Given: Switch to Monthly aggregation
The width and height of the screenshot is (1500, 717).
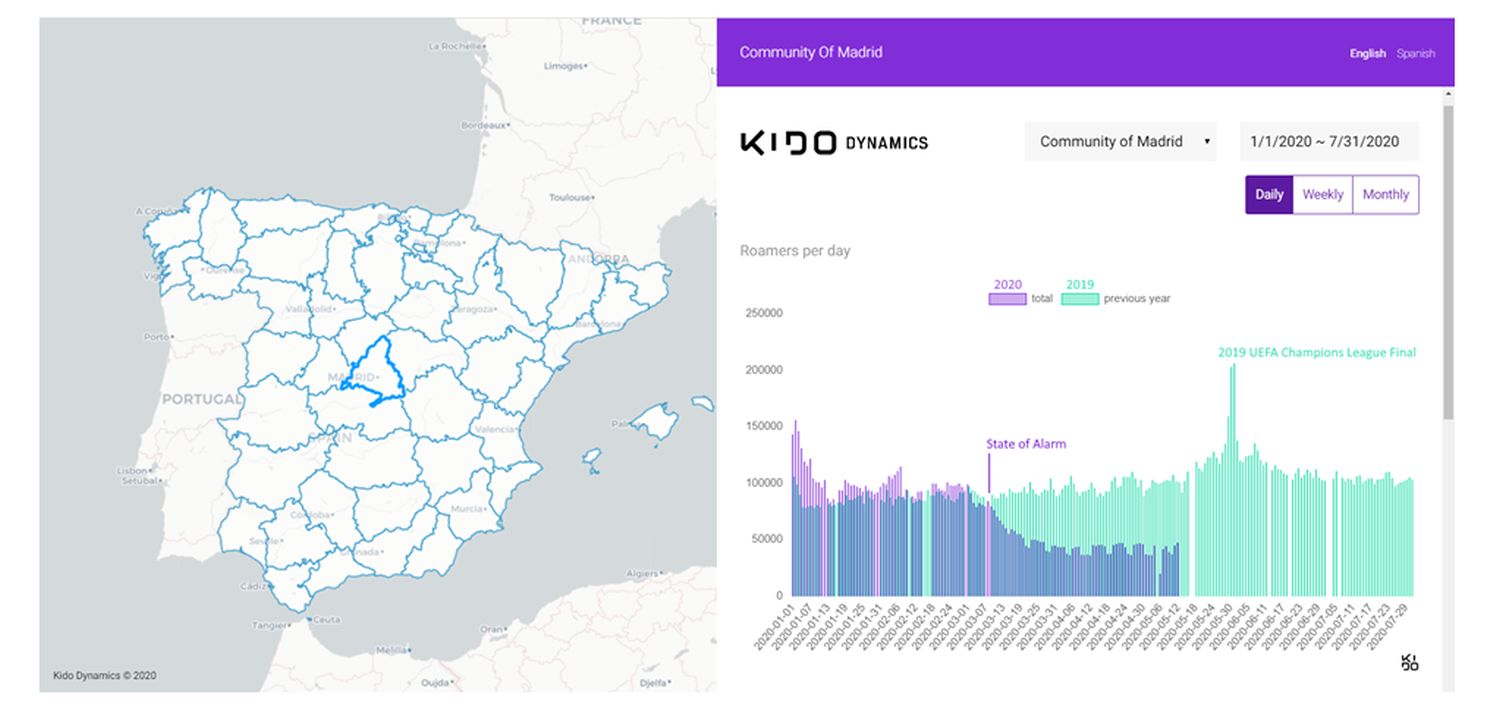Looking at the screenshot, I should (1385, 195).
